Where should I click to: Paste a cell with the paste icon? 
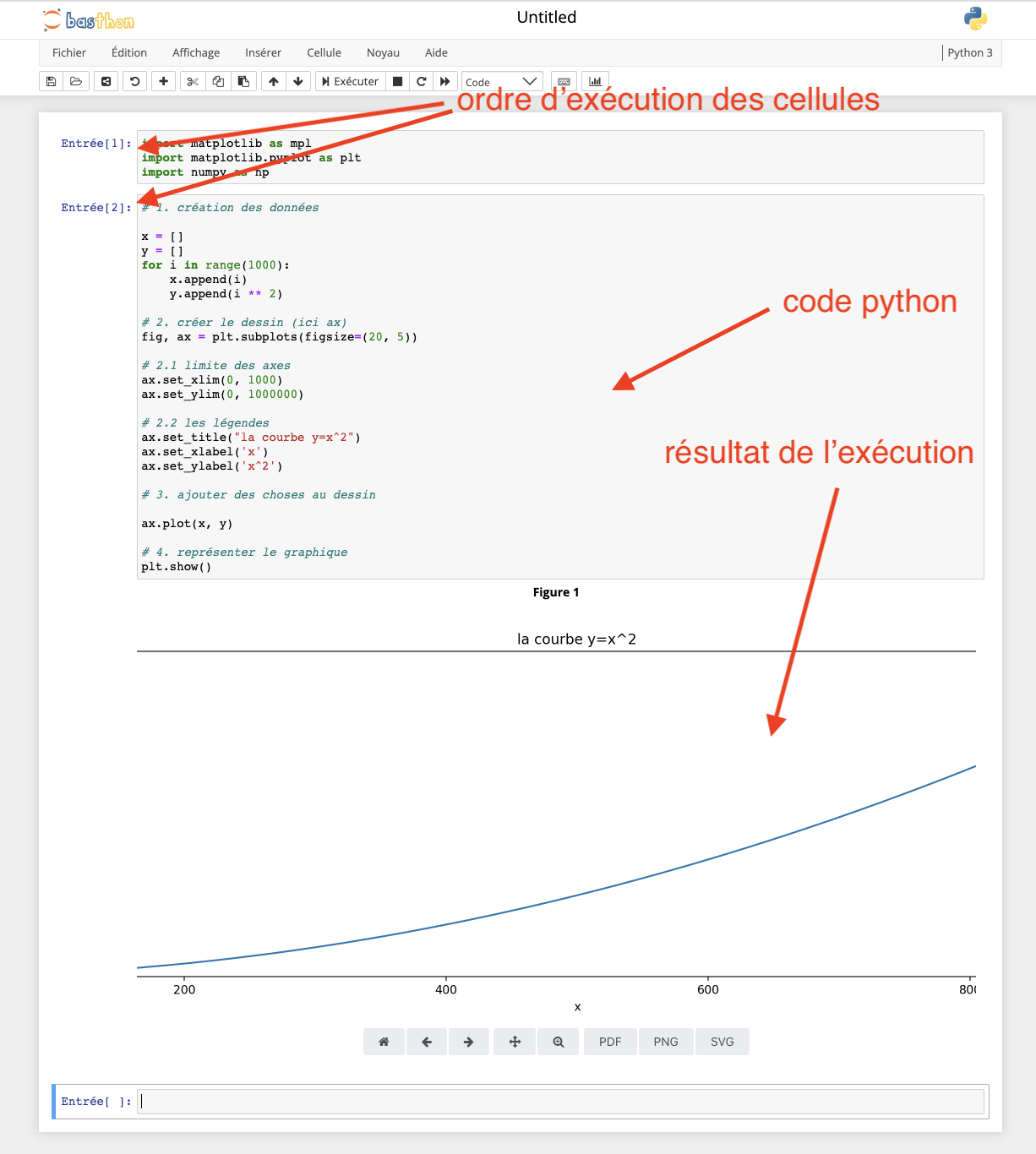point(243,80)
